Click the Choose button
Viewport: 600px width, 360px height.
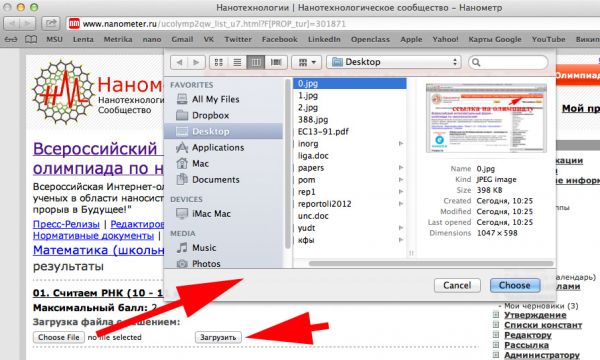(x=515, y=285)
